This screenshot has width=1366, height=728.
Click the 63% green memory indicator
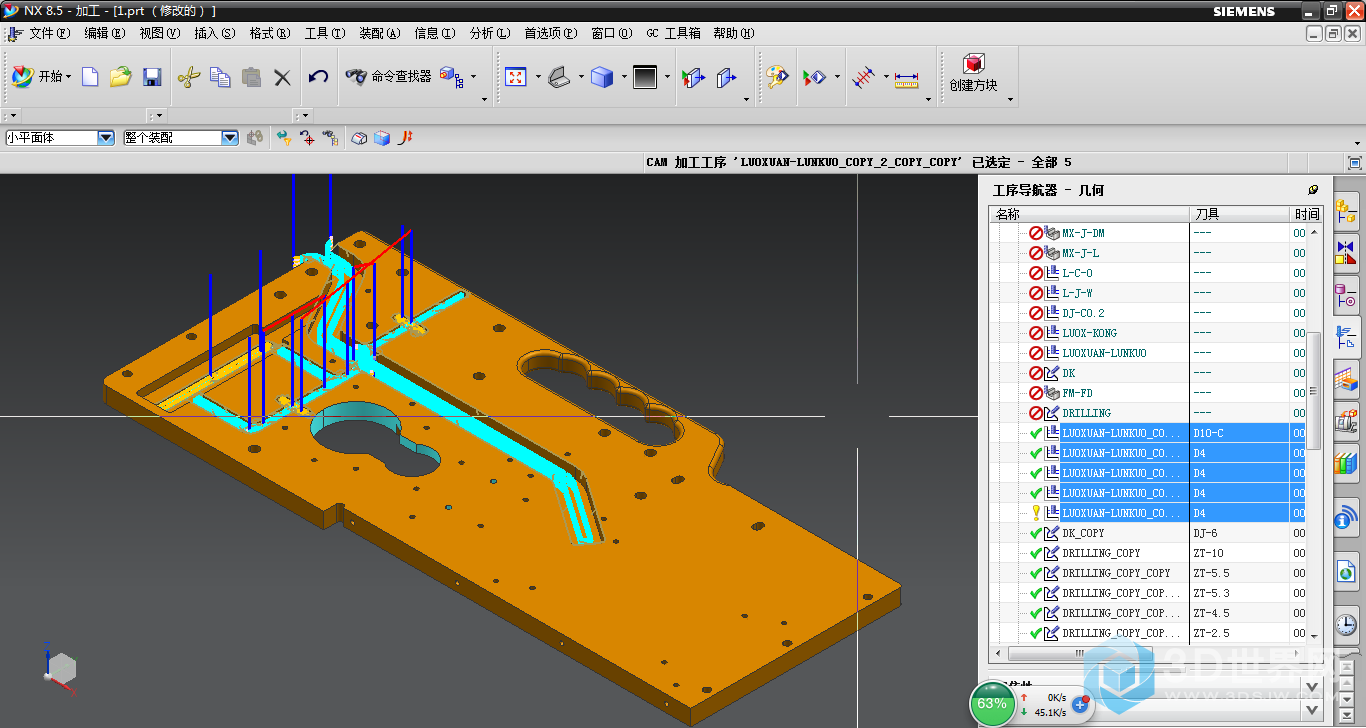coord(992,703)
